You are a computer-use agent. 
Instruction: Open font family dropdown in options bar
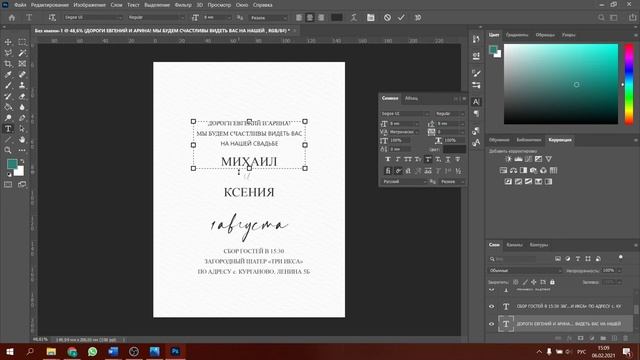(x=93, y=18)
